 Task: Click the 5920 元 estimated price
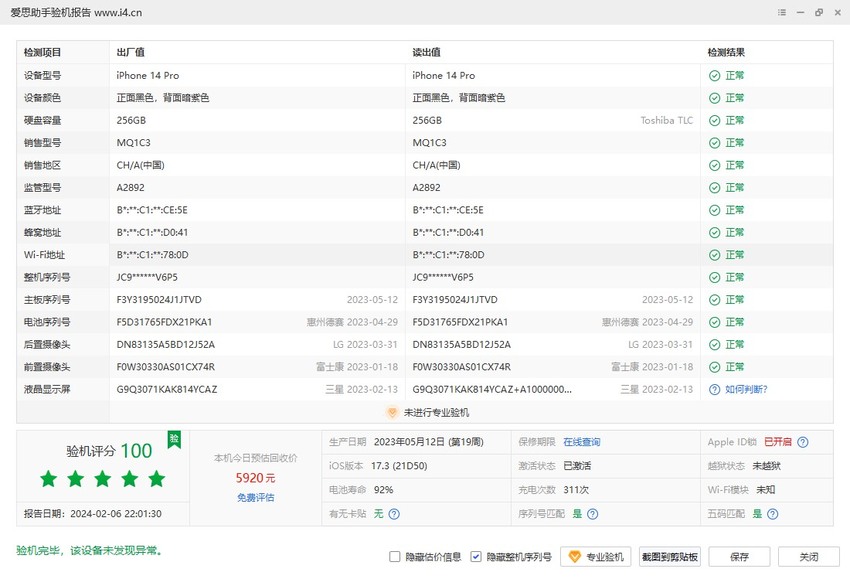255,478
